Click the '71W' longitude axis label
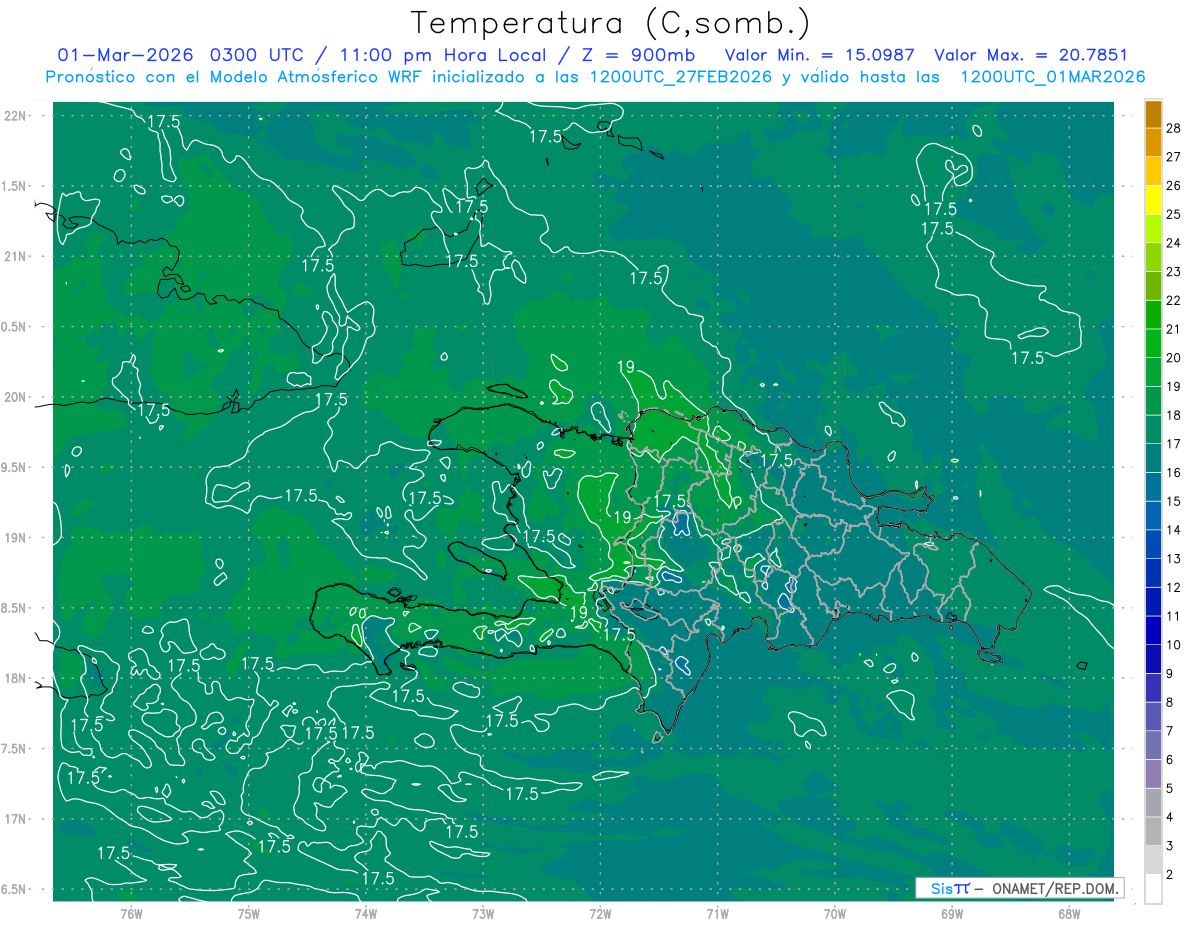Viewport: 1200px width, 927px height. coord(717,913)
